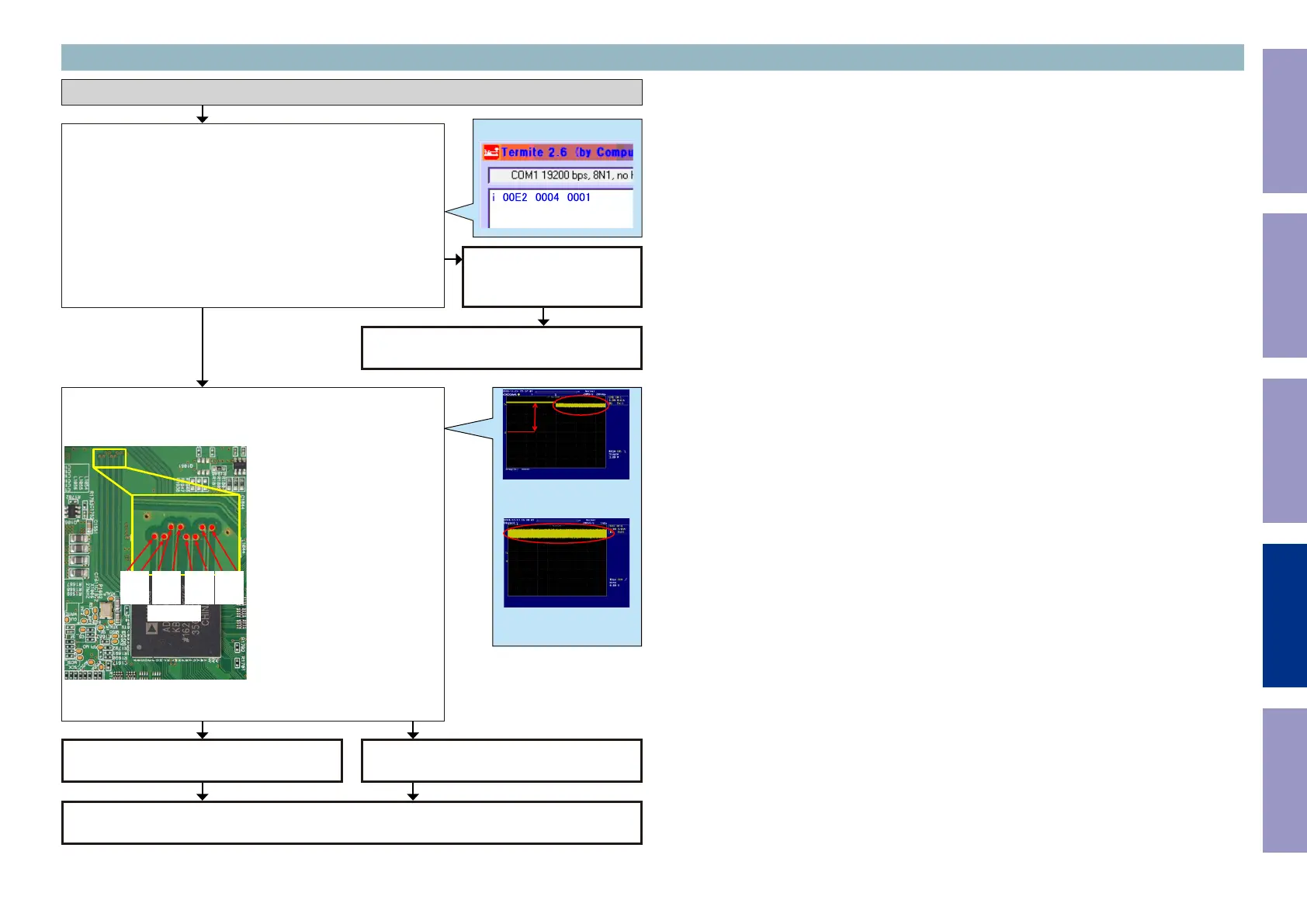Select the bottommost purple side tab
1307x924 pixels.
(1284, 780)
